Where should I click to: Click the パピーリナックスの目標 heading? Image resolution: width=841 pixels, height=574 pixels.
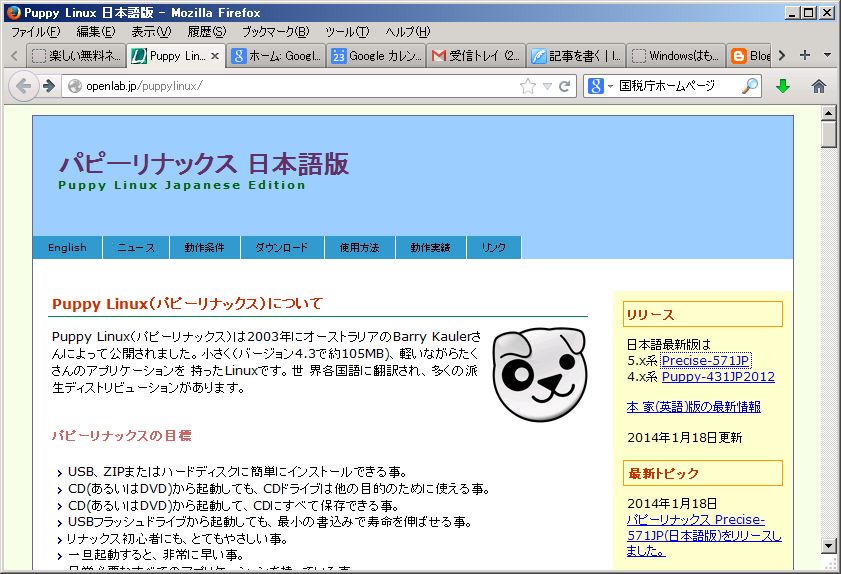[121, 436]
